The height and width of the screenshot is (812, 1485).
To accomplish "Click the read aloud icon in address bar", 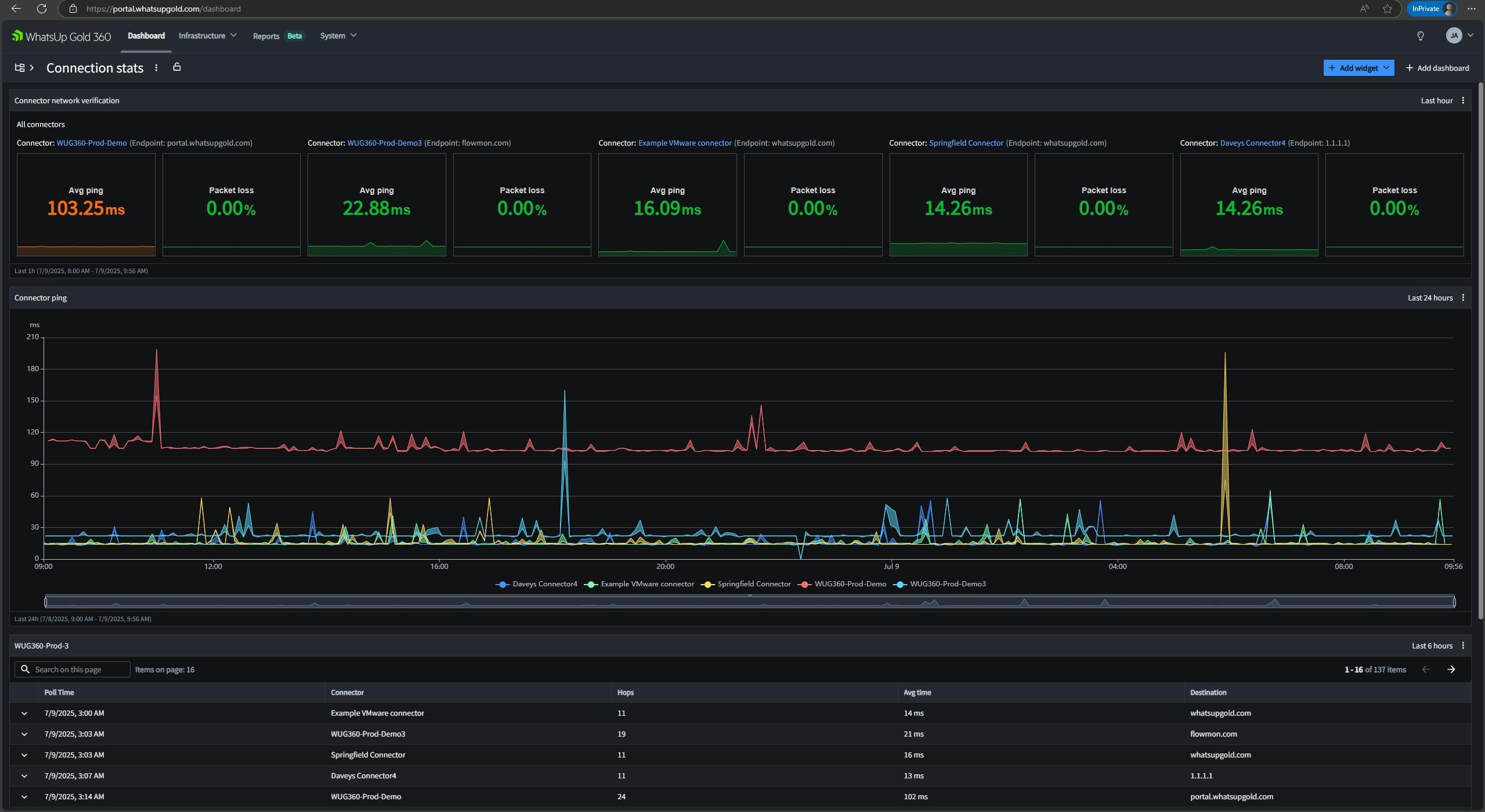I will [1364, 9].
